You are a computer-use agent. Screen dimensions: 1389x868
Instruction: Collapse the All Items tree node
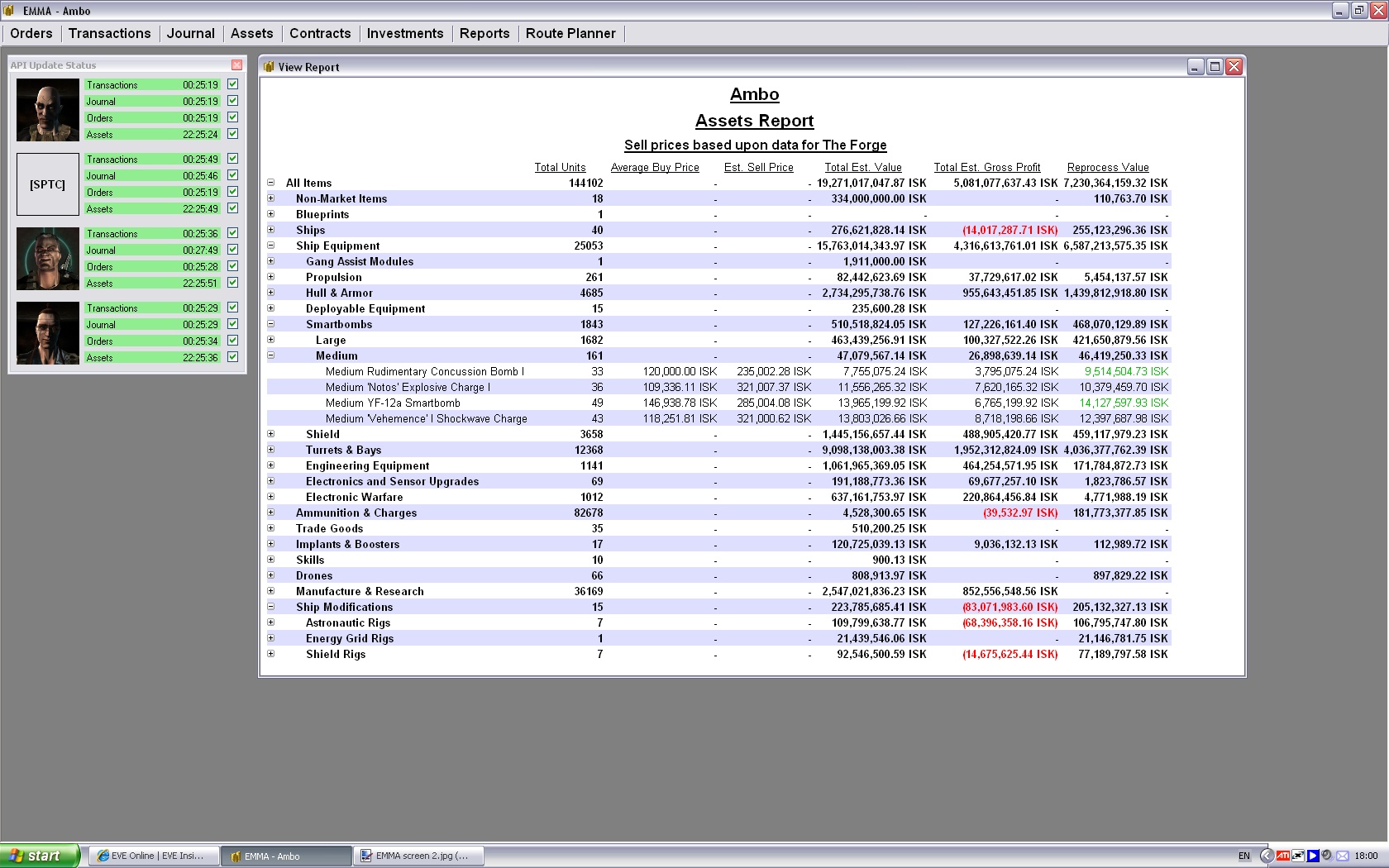[270, 183]
